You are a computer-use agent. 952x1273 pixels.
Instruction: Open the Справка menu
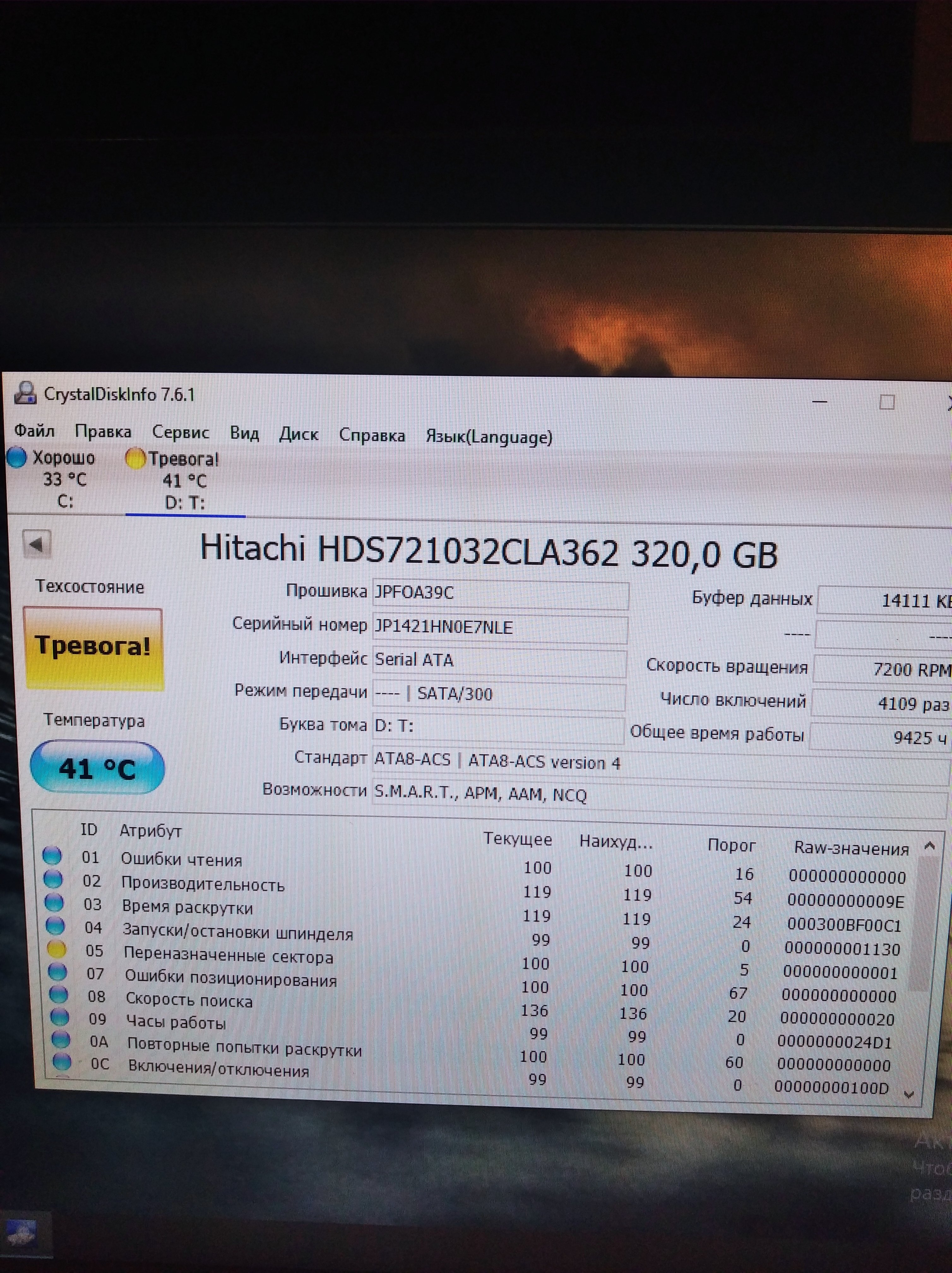372,435
